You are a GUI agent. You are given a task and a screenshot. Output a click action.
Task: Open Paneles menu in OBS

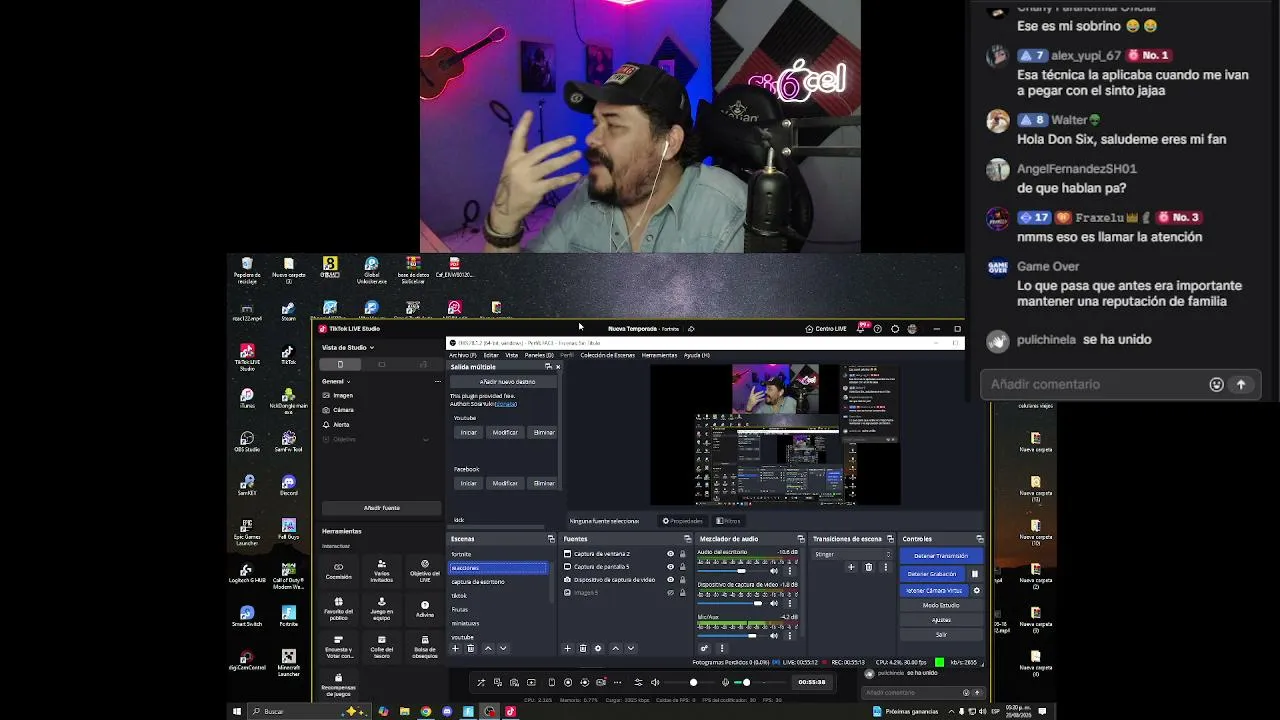point(539,355)
